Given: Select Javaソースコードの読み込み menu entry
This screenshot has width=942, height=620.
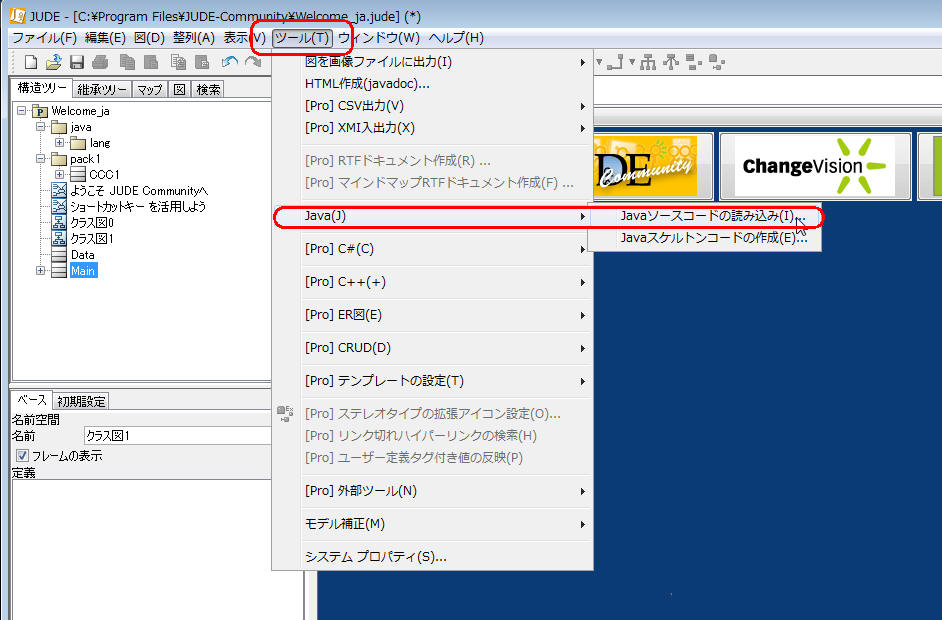Looking at the screenshot, I should point(706,216).
